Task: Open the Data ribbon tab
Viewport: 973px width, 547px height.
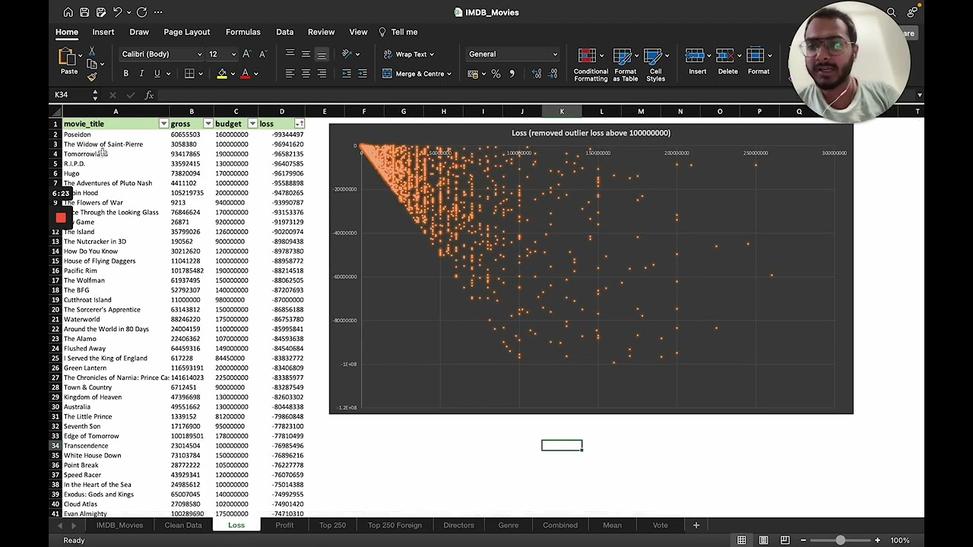Action: coord(285,32)
